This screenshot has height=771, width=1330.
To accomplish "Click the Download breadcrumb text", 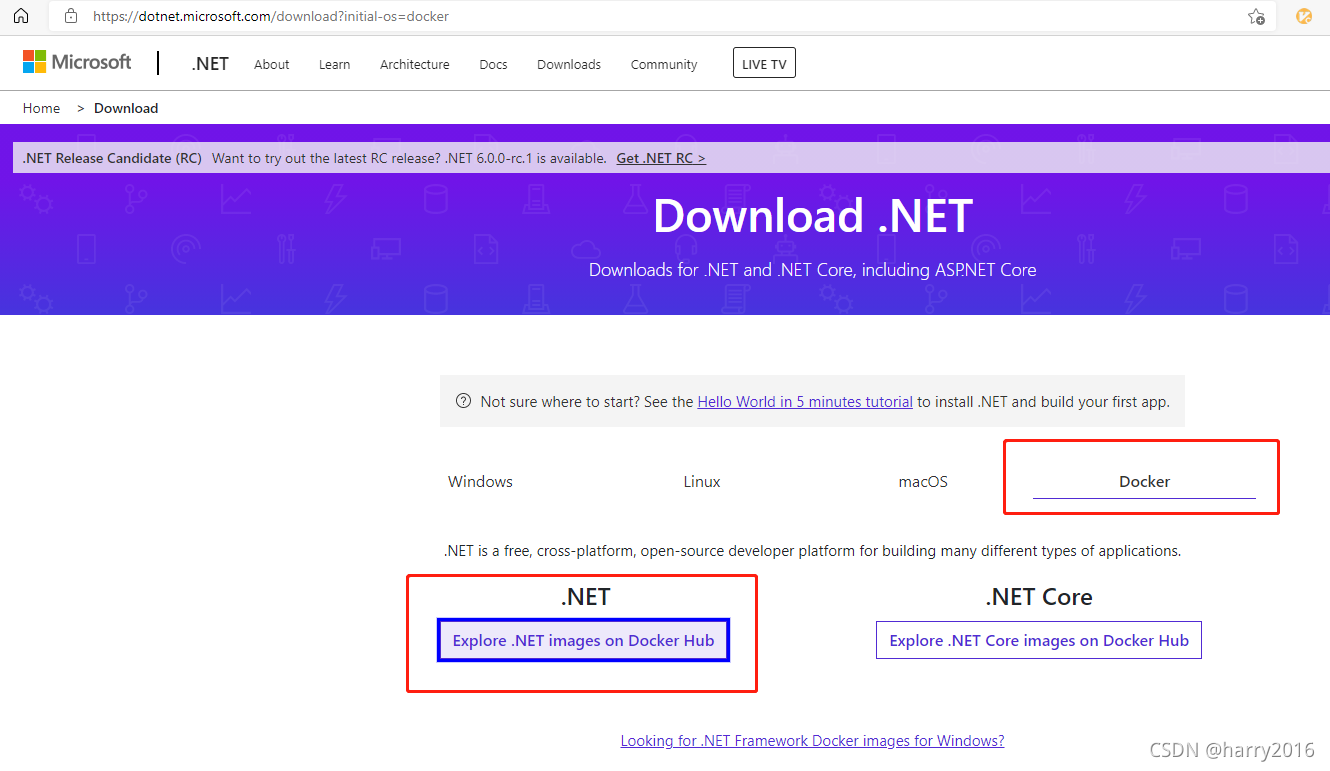I will 126,108.
